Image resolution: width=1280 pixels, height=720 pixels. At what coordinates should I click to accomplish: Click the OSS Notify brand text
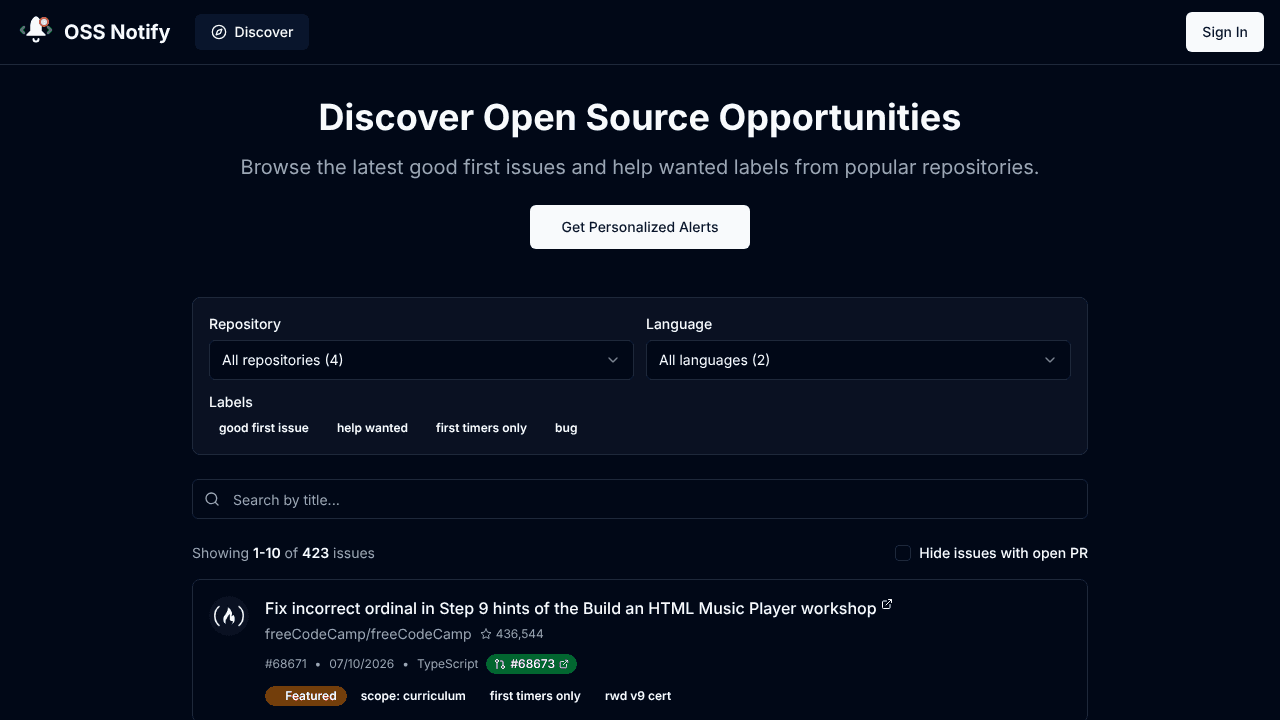click(x=117, y=32)
